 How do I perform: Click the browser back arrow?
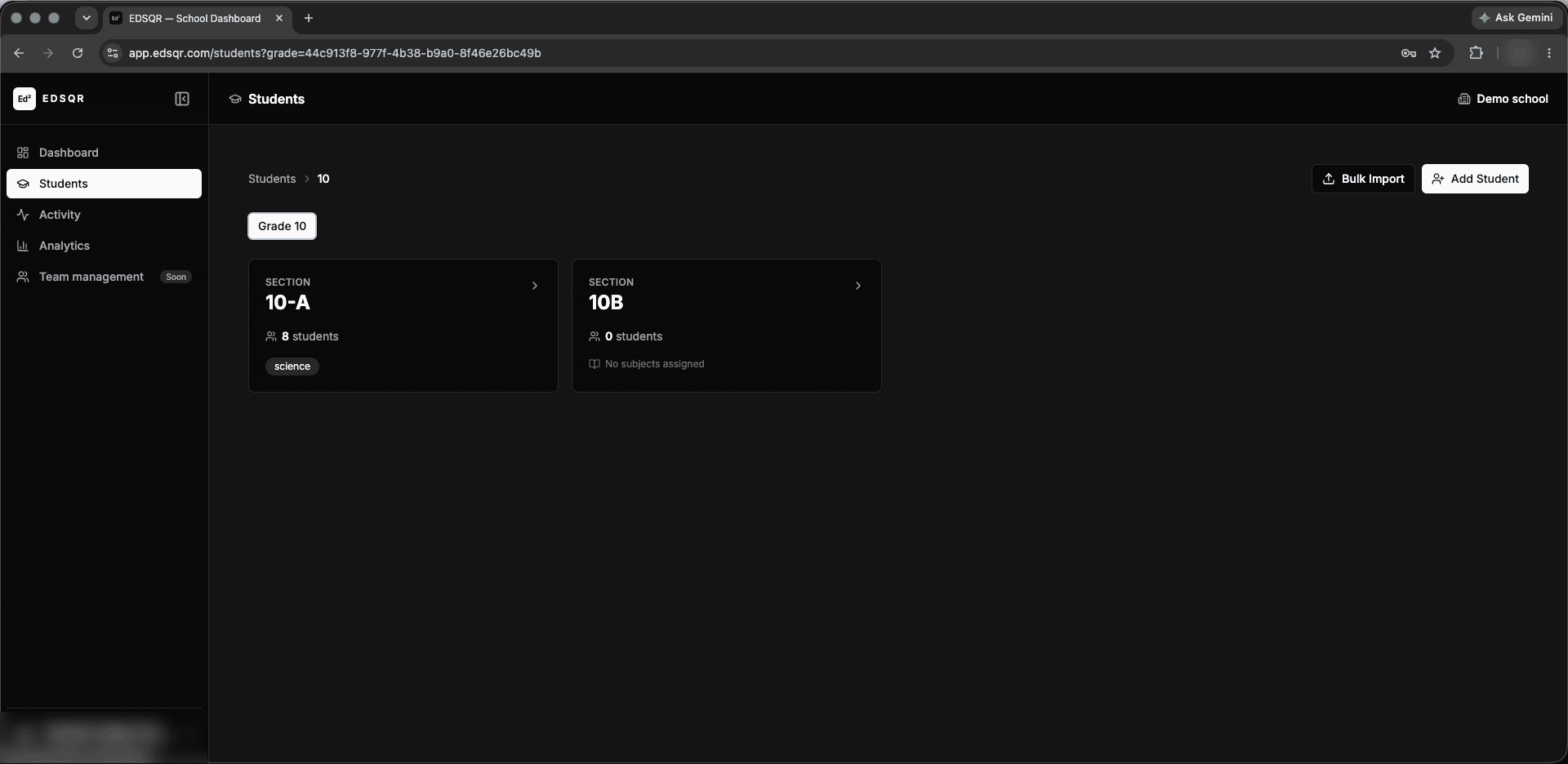[x=19, y=53]
